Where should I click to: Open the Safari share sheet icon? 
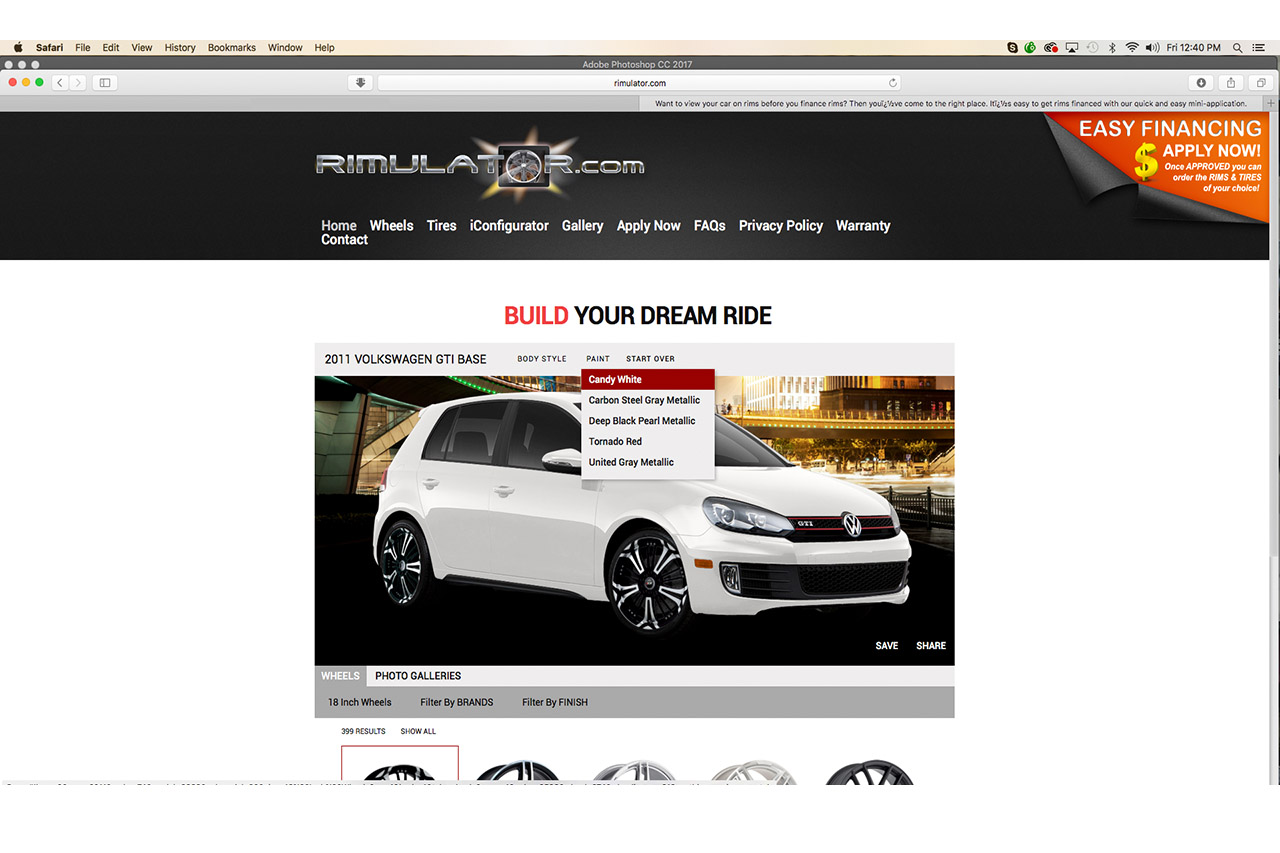pyautogui.click(x=1231, y=83)
